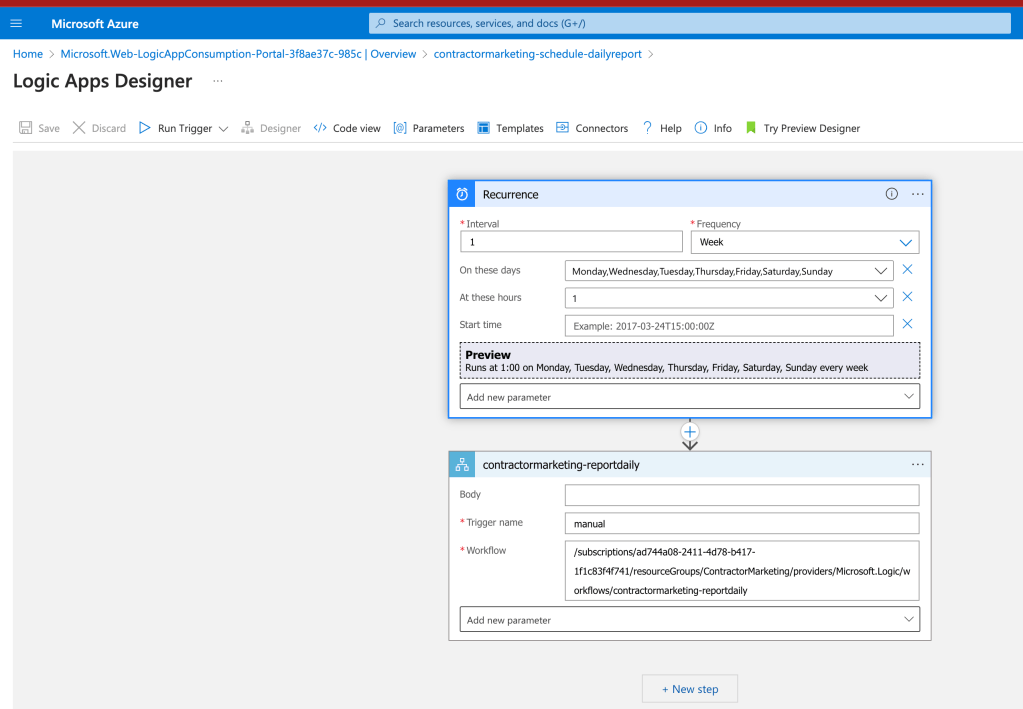The image size is (1023, 709).
Task: Click the Code view brackets icon
Action: click(x=320, y=128)
